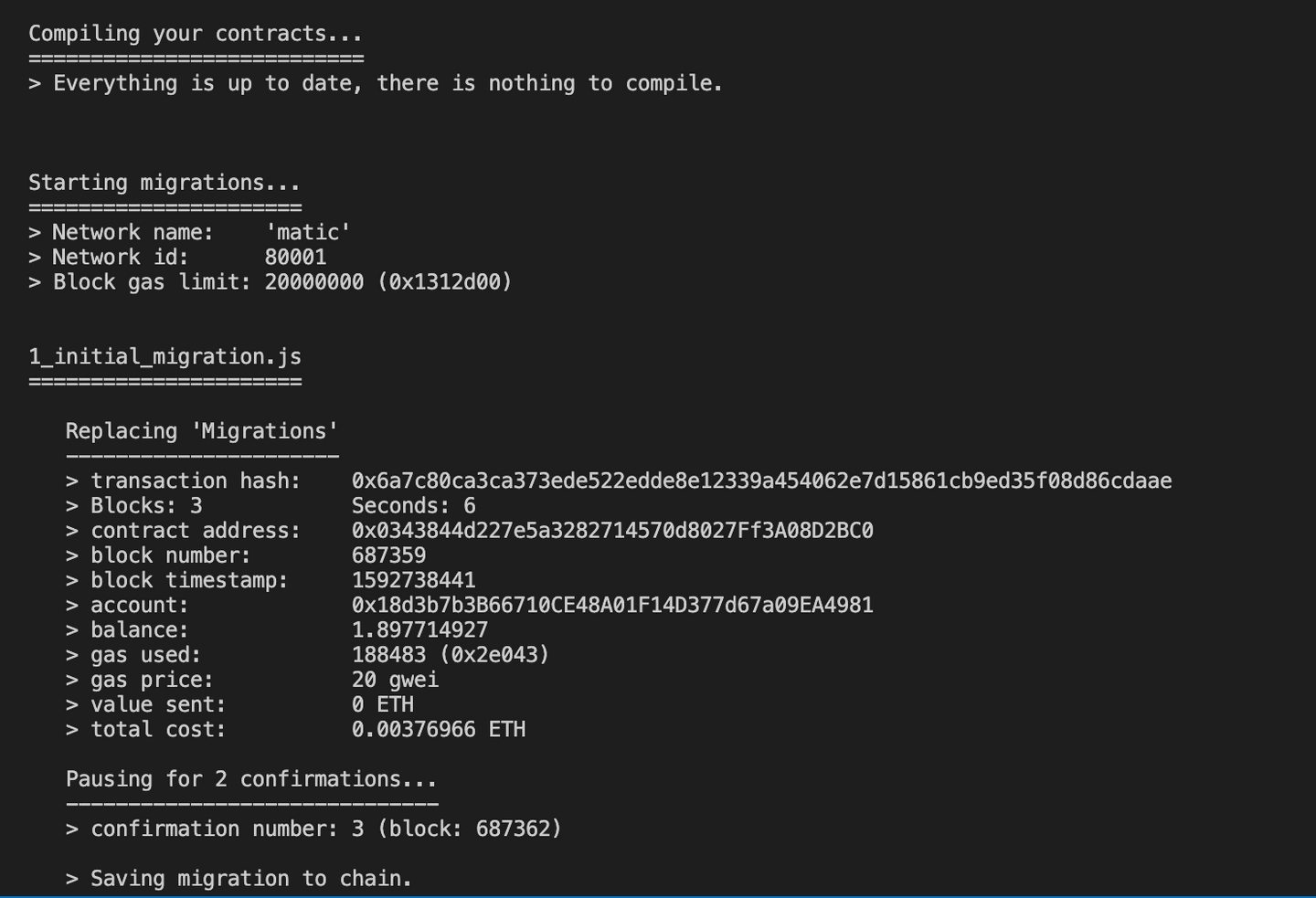Click 'Pausing for 2 confirmations...' text
This screenshot has height=898, width=1316.
click(251, 779)
